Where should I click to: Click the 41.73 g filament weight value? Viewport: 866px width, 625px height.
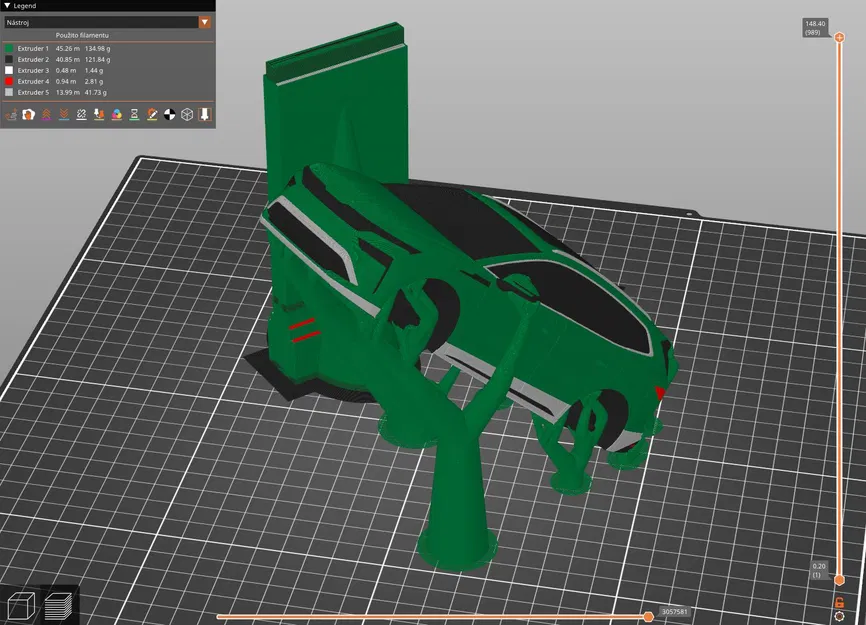tap(96, 93)
